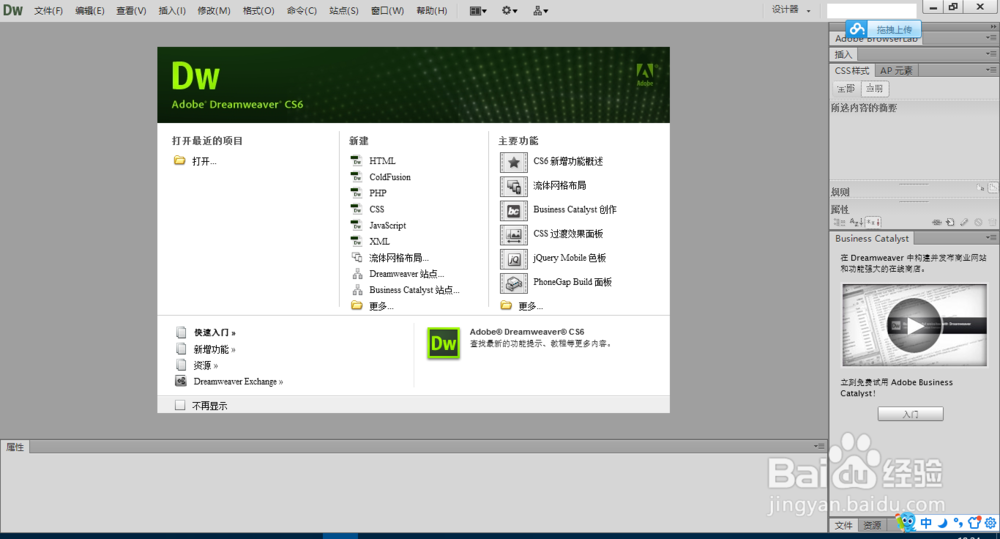1000x539 pixels.
Task: Open 更多... folder under the 主要功能 column
Action: click(x=506, y=306)
